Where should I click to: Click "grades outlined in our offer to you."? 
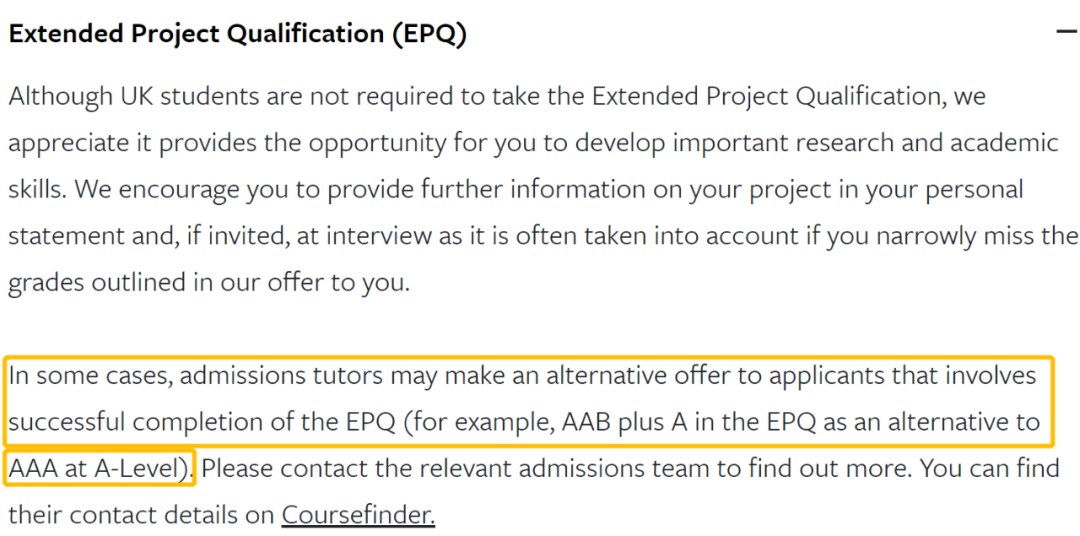pos(209,282)
